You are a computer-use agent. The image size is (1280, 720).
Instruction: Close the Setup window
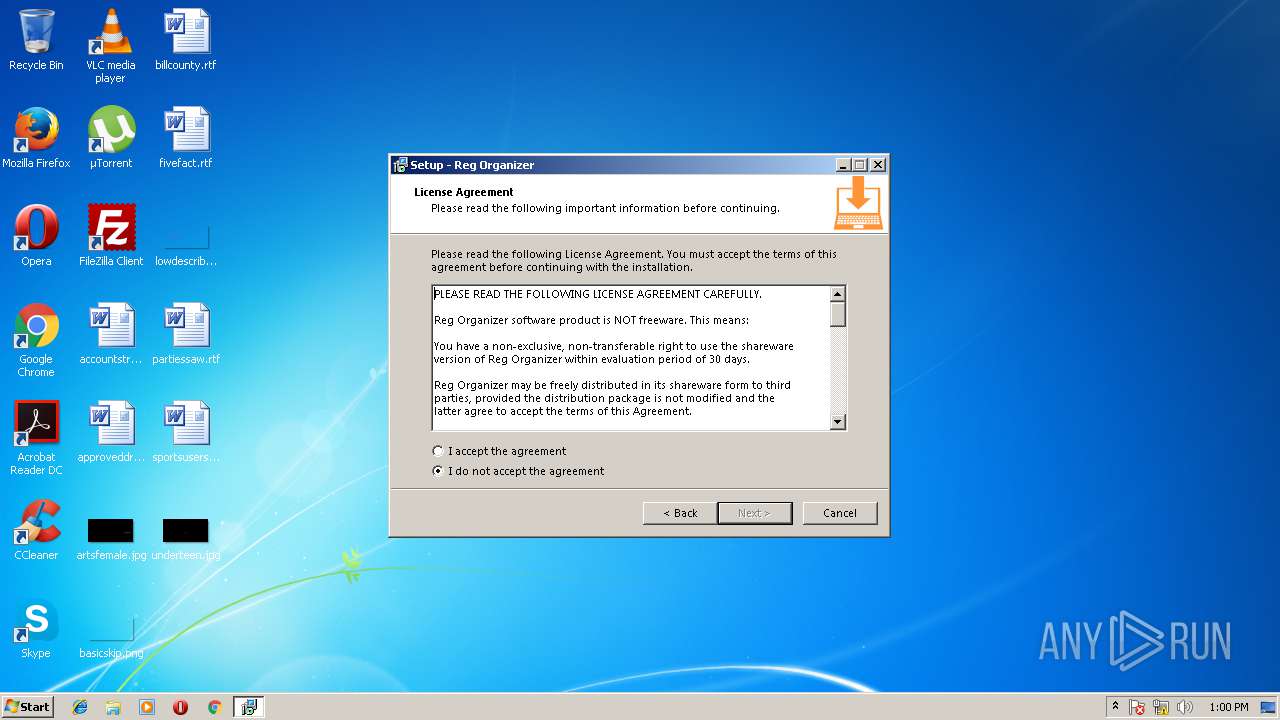[878, 165]
